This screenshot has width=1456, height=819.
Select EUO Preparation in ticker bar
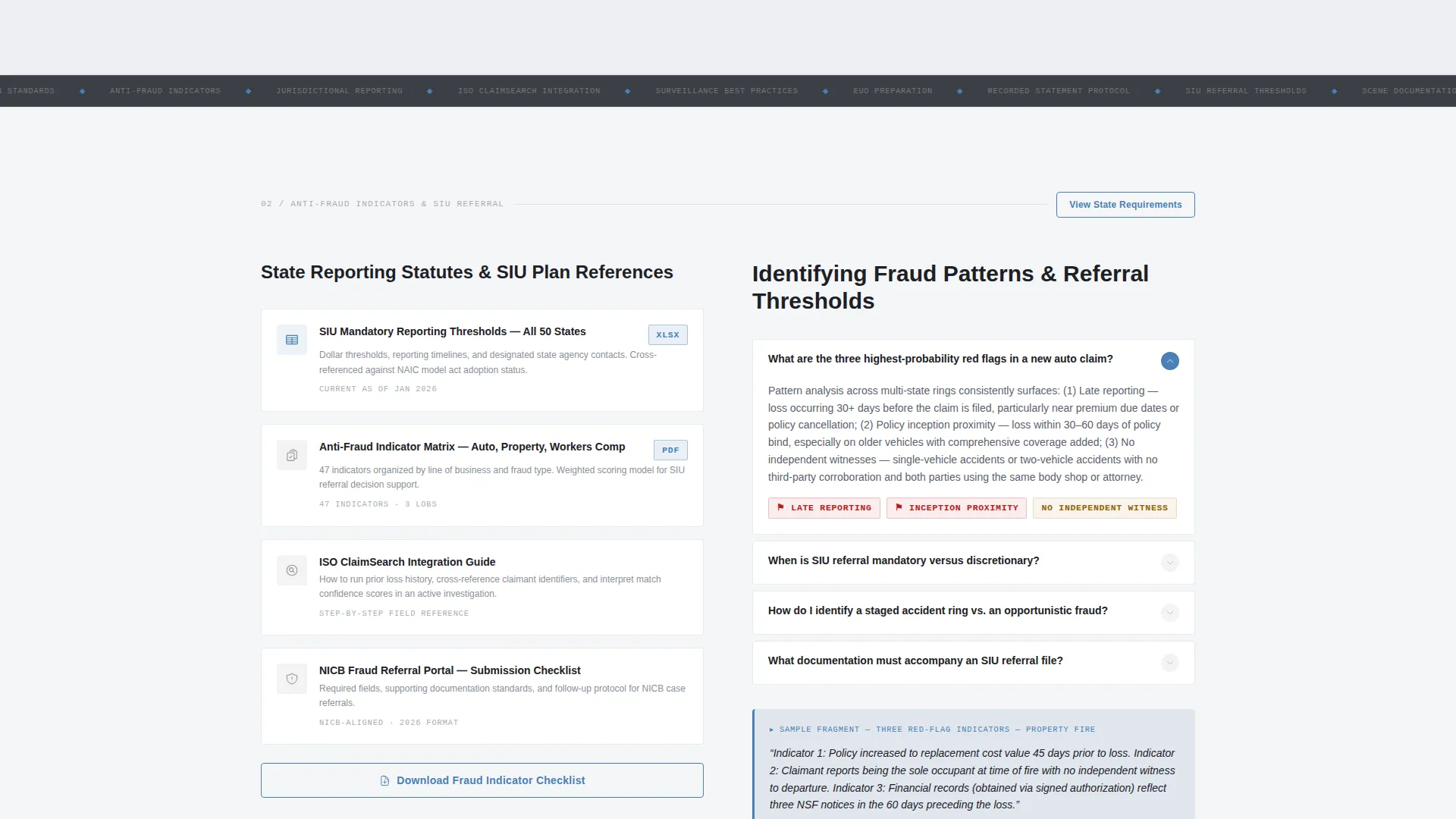893,91
